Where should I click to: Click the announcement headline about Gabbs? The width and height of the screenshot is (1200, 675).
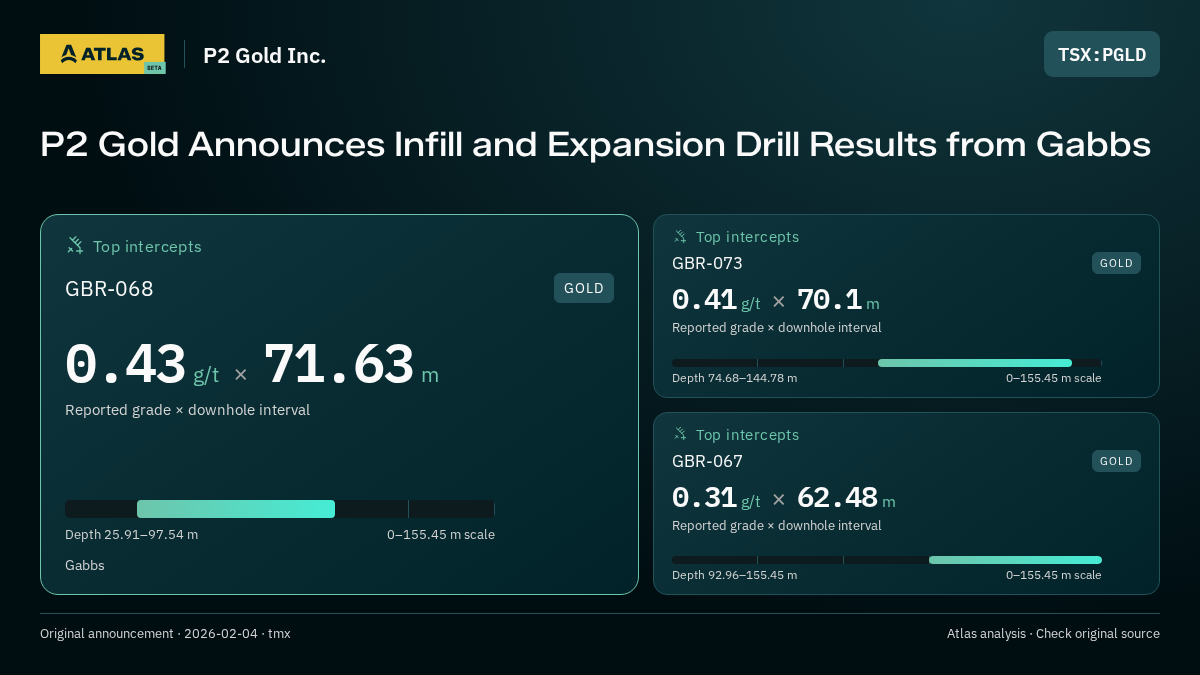pos(595,145)
